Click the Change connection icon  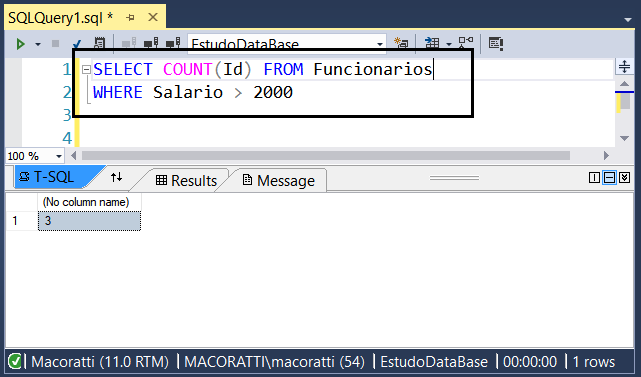click(173, 43)
